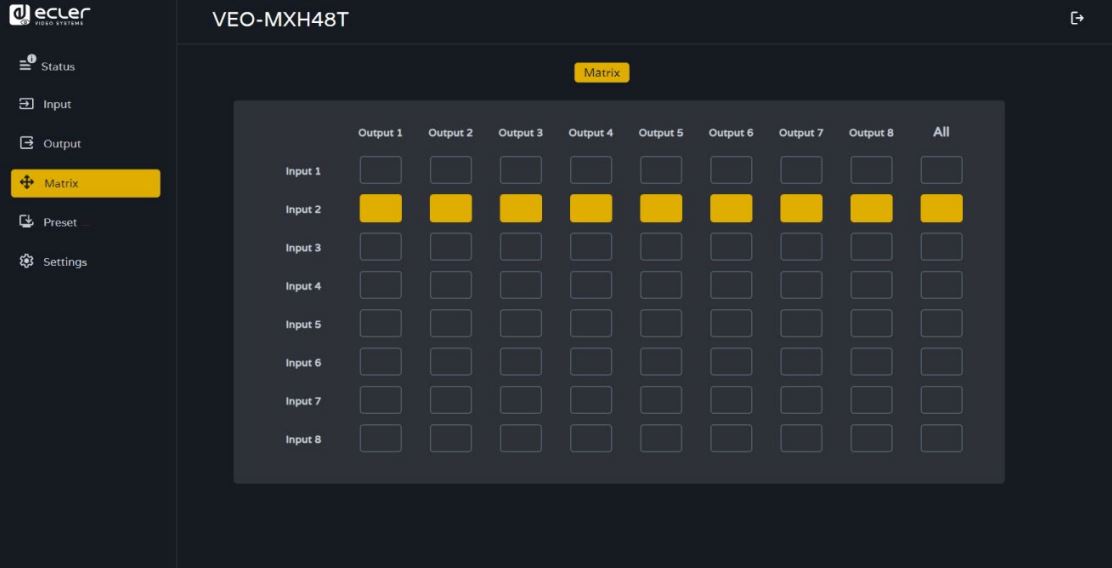Select the Matrix sidebar item
Image resolution: width=1112 pixels, height=568 pixels.
click(x=85, y=183)
